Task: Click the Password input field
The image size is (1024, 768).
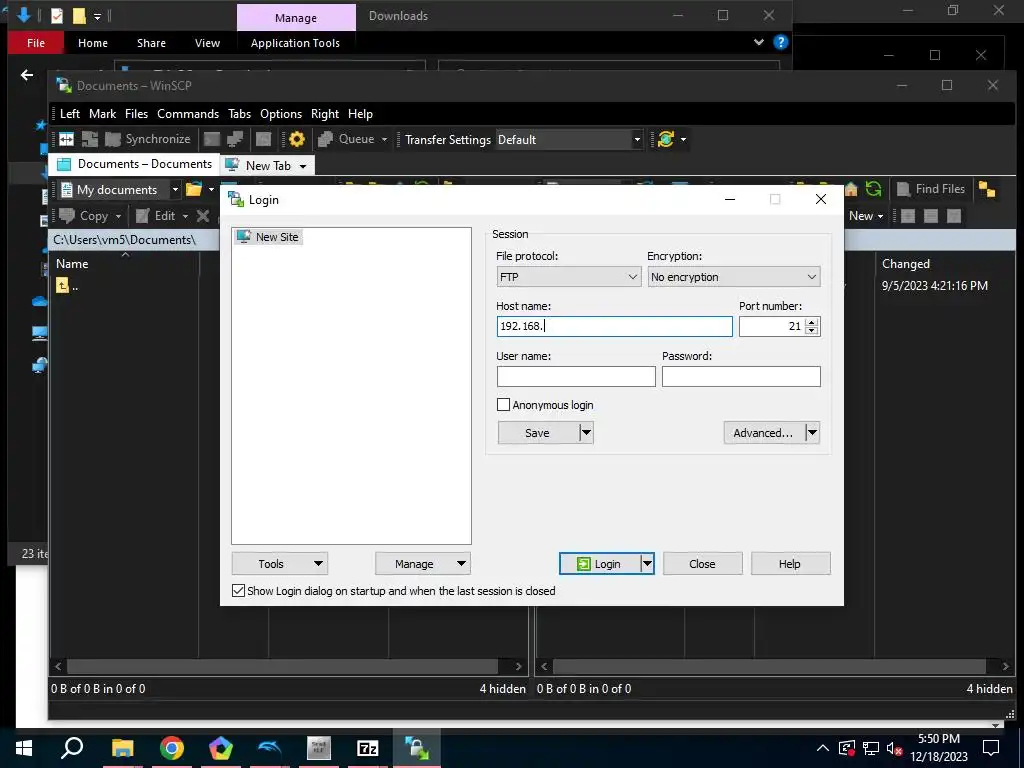Action: point(741,376)
